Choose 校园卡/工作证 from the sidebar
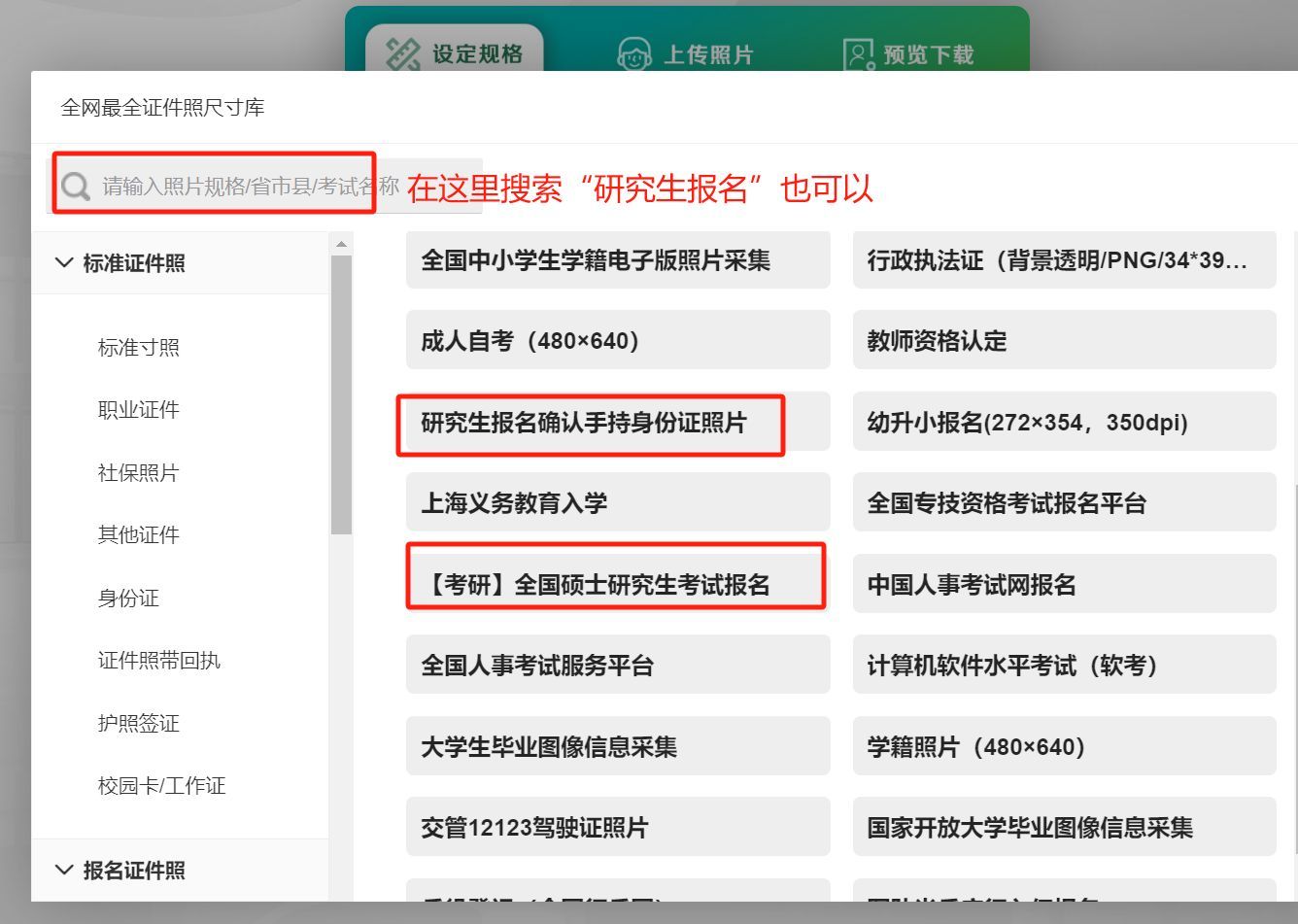 point(161,785)
